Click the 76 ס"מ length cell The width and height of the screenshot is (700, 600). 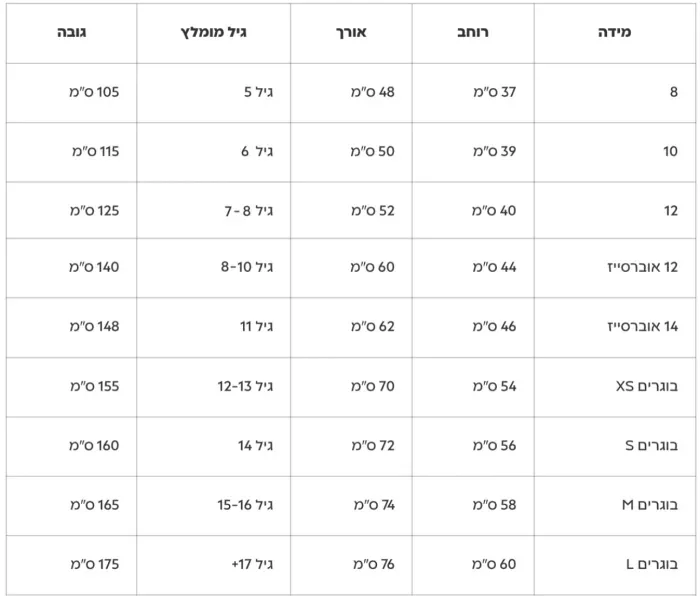click(351, 565)
